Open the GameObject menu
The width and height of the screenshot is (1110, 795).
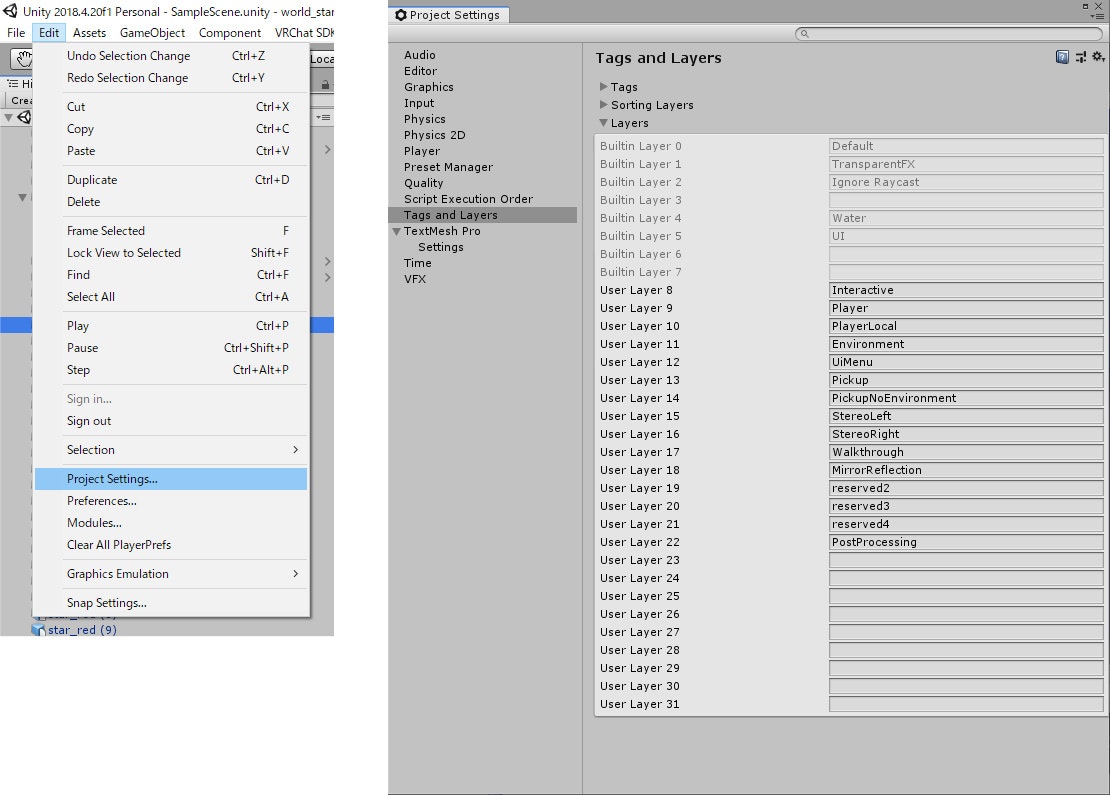click(152, 33)
